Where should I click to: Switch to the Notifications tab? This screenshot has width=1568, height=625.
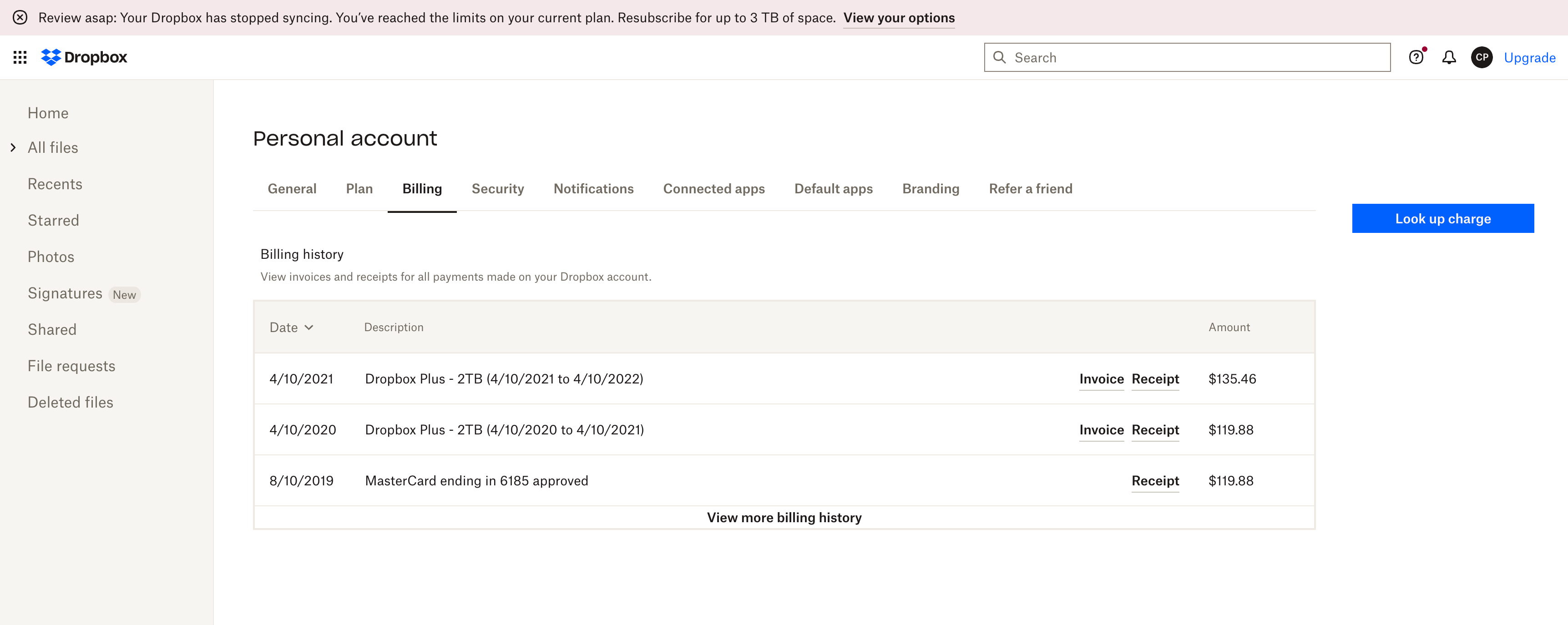click(594, 188)
